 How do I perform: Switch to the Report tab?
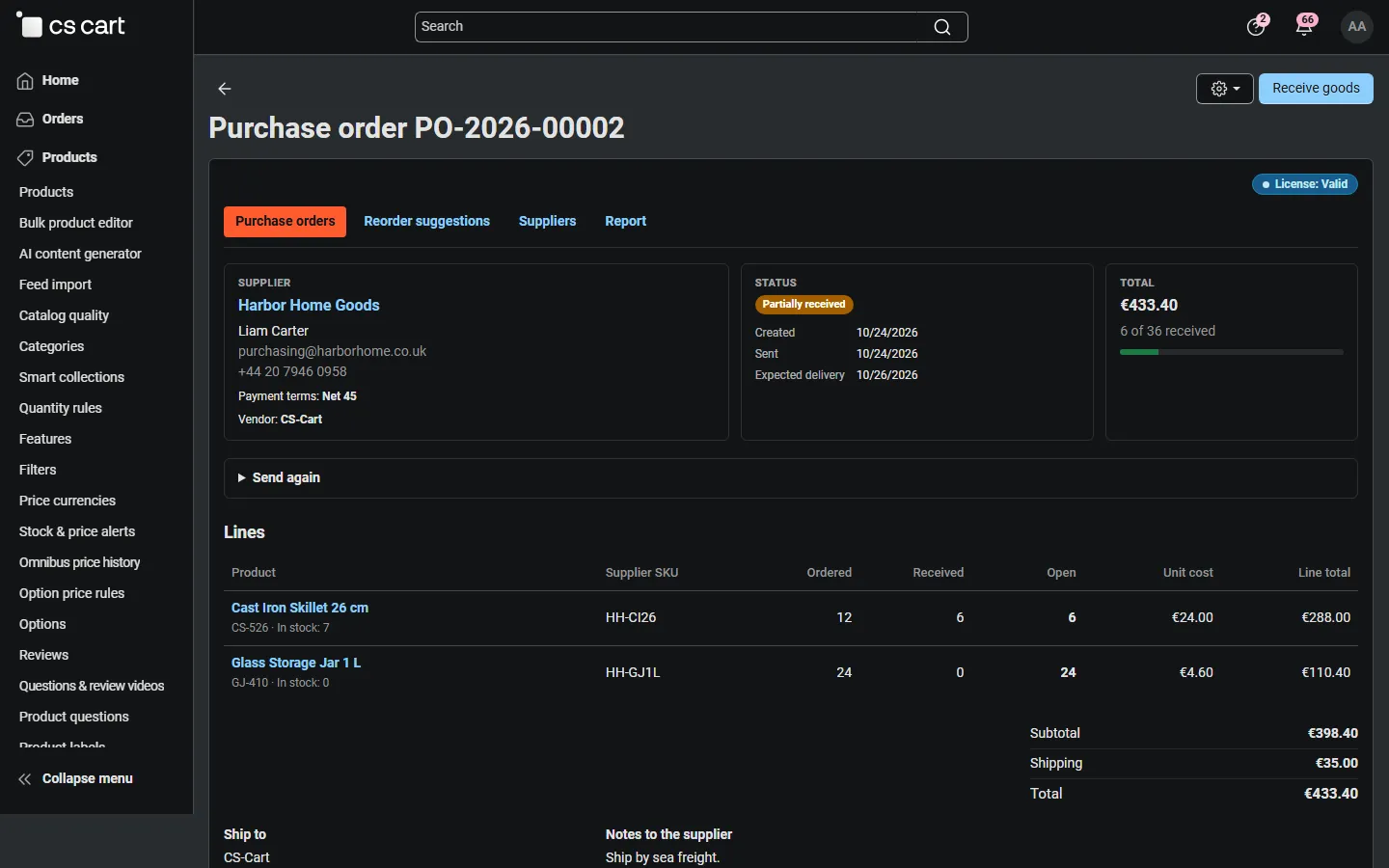(625, 222)
